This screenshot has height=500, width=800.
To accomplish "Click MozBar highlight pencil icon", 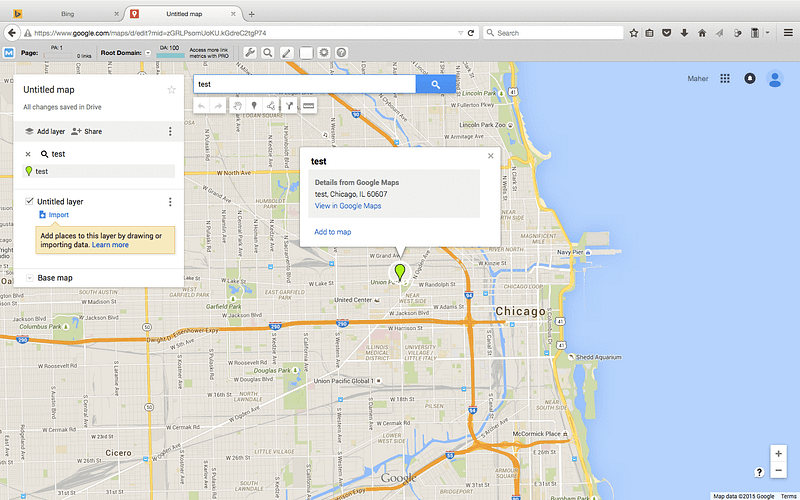I will click(287, 53).
